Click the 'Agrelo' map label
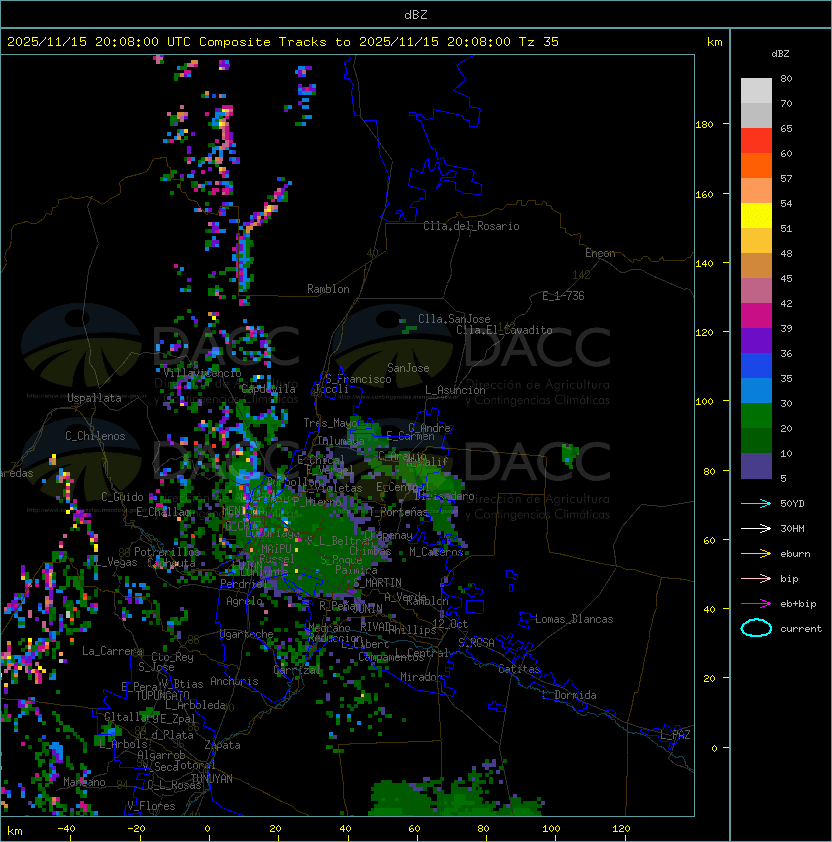Image resolution: width=832 pixels, height=842 pixels. click(244, 601)
